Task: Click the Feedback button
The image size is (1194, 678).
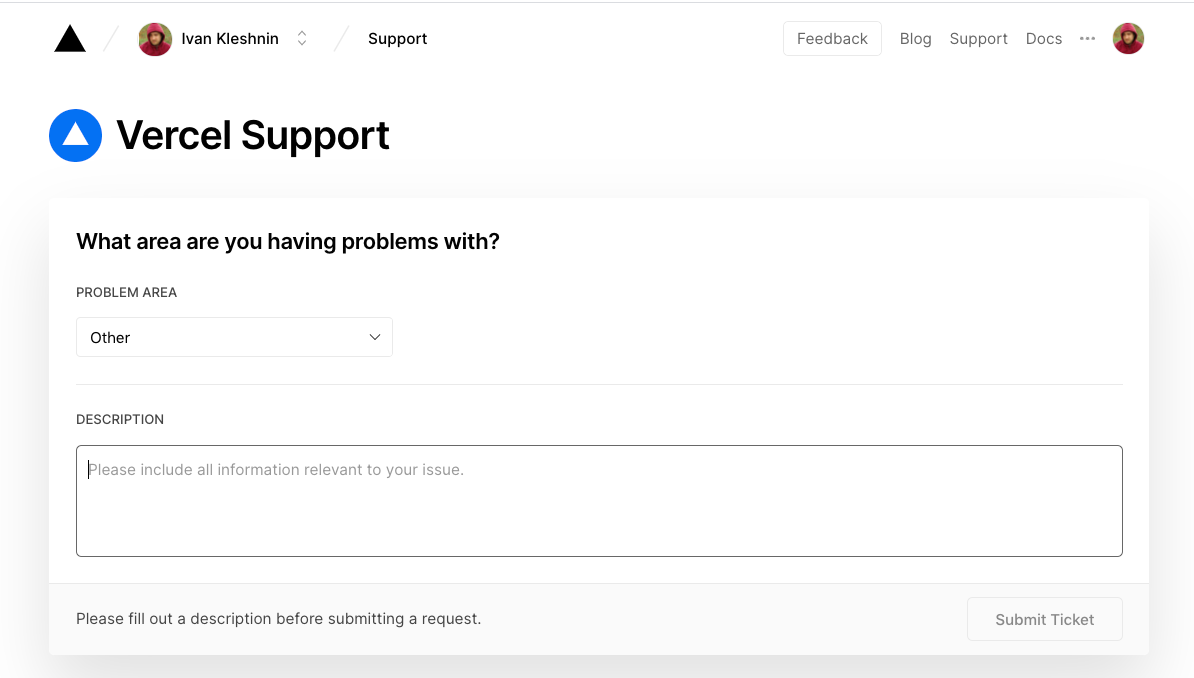Action: coord(832,38)
